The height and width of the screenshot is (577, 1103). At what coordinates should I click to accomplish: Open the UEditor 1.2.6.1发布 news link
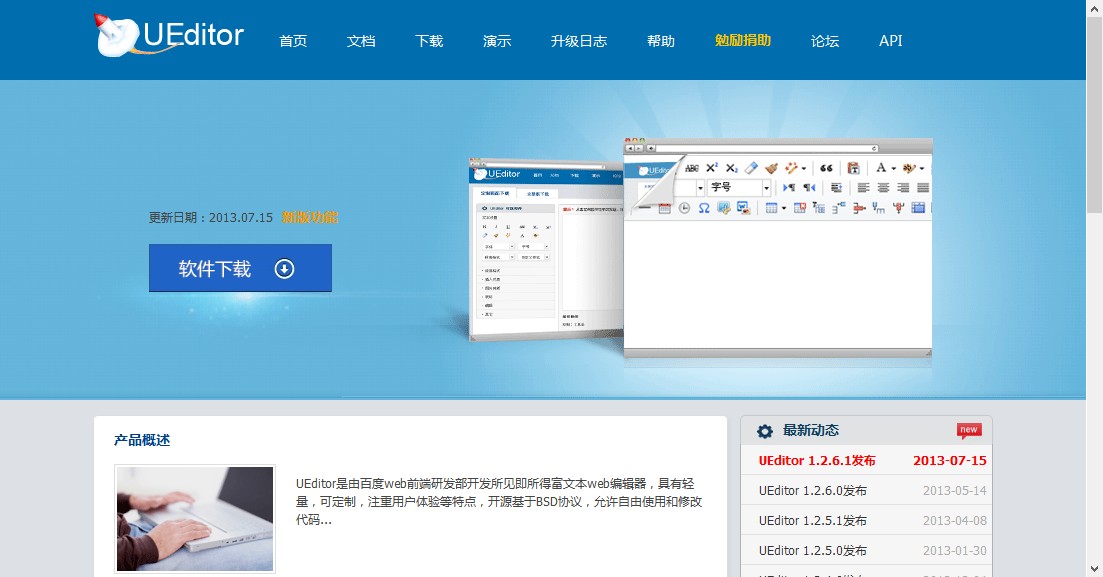[817, 461]
